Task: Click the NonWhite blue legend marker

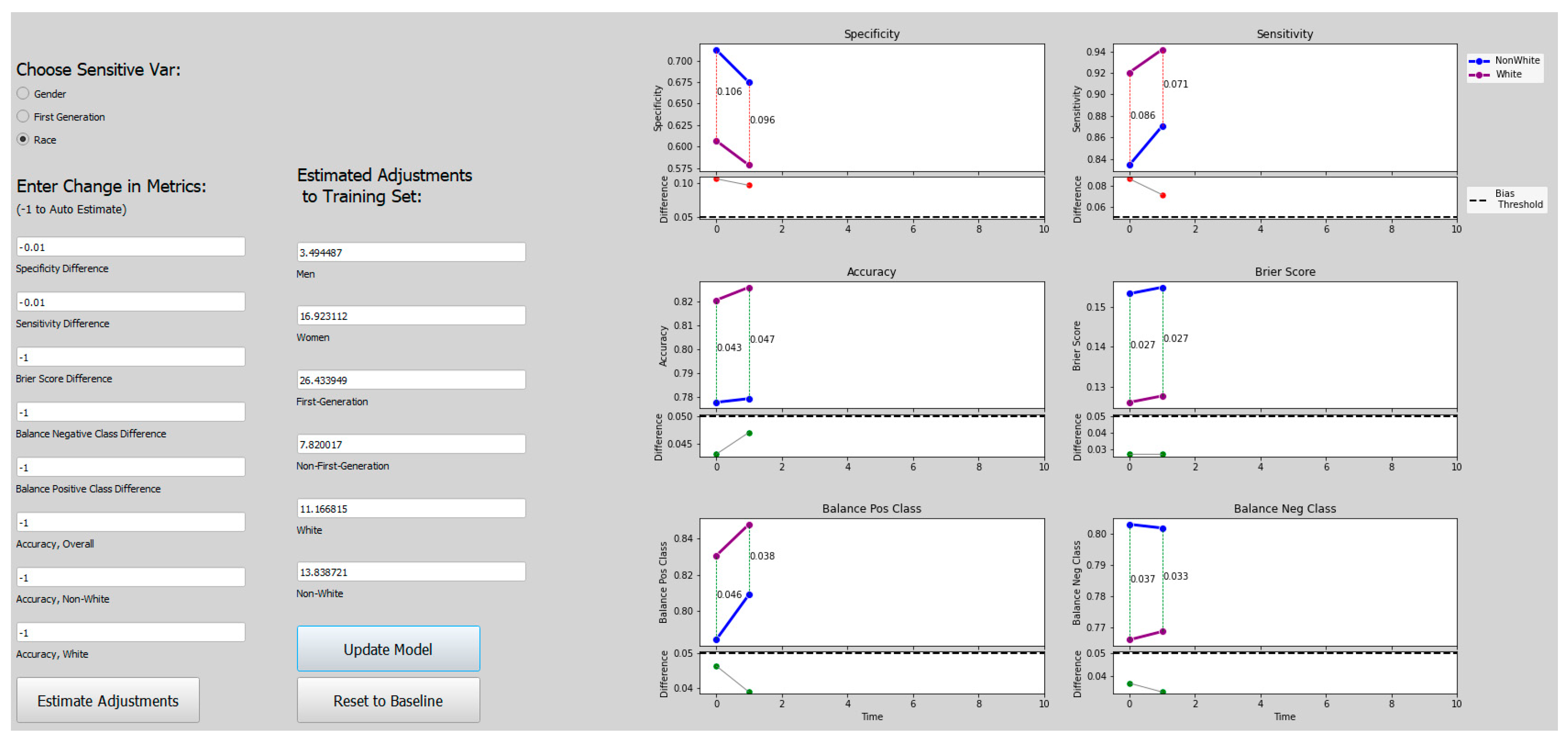Action: (x=1479, y=61)
